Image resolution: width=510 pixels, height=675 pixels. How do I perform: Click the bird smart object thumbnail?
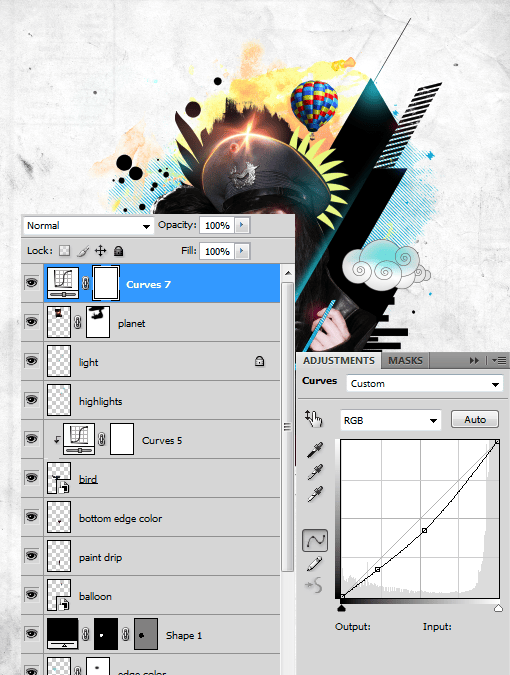point(59,478)
